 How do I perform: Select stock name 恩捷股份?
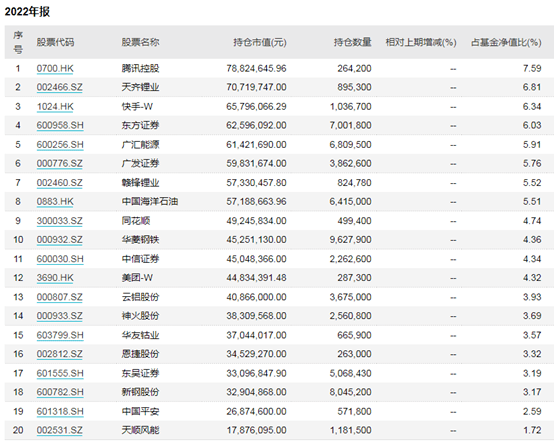(x=140, y=354)
